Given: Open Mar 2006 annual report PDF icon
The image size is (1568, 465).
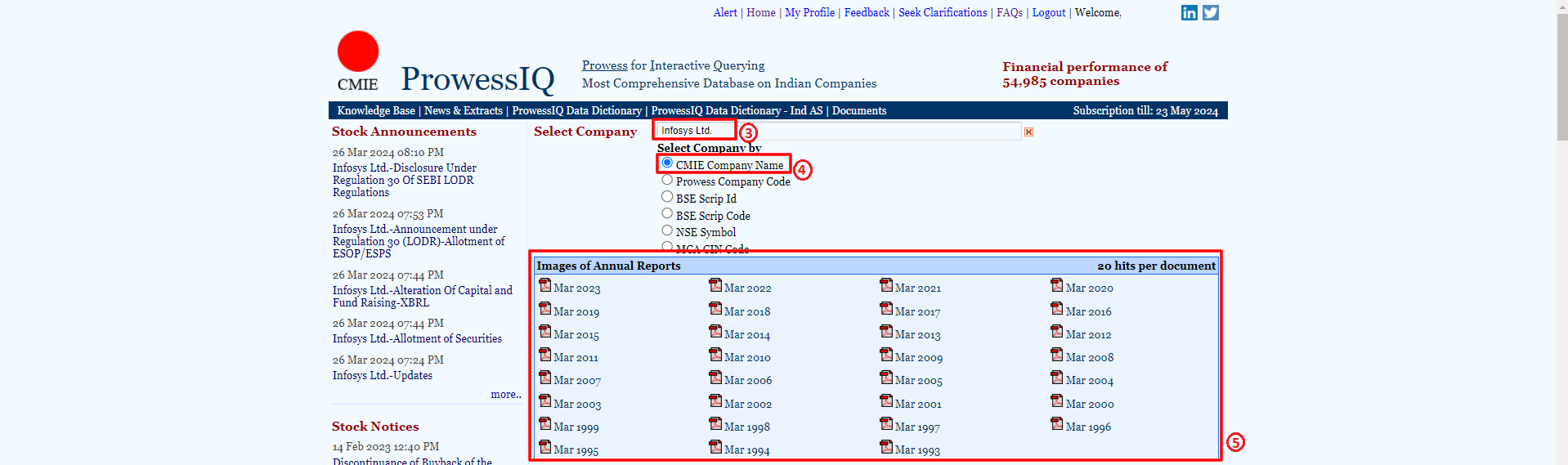Looking at the screenshot, I should tap(715, 378).
